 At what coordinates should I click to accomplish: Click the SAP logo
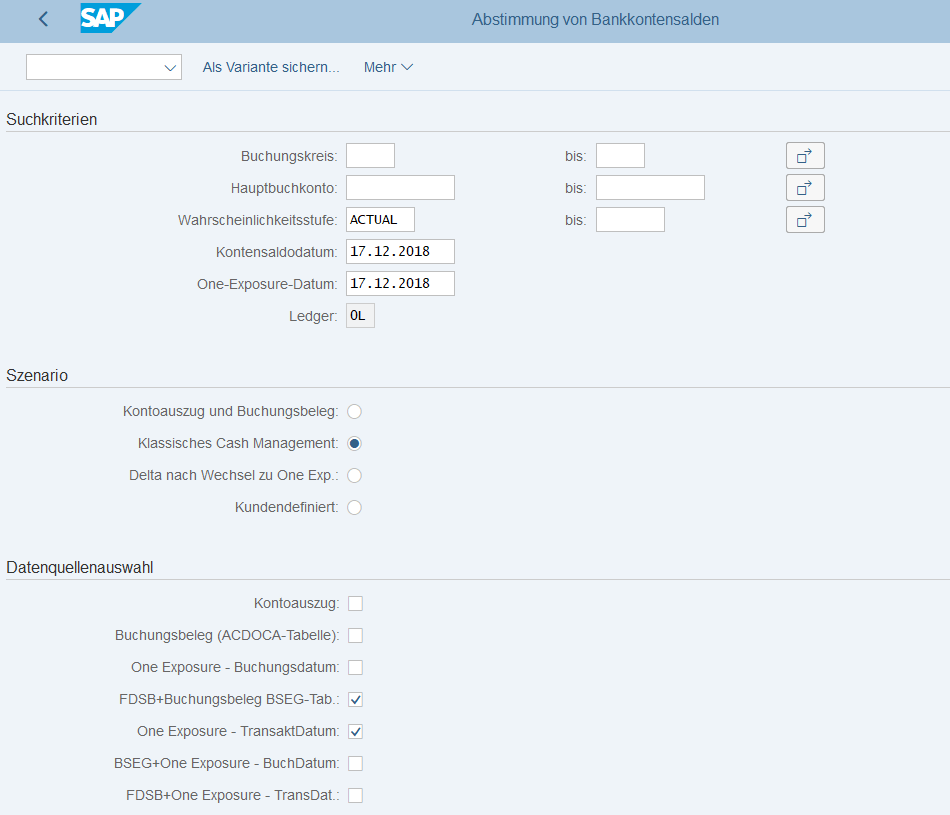pos(110,18)
